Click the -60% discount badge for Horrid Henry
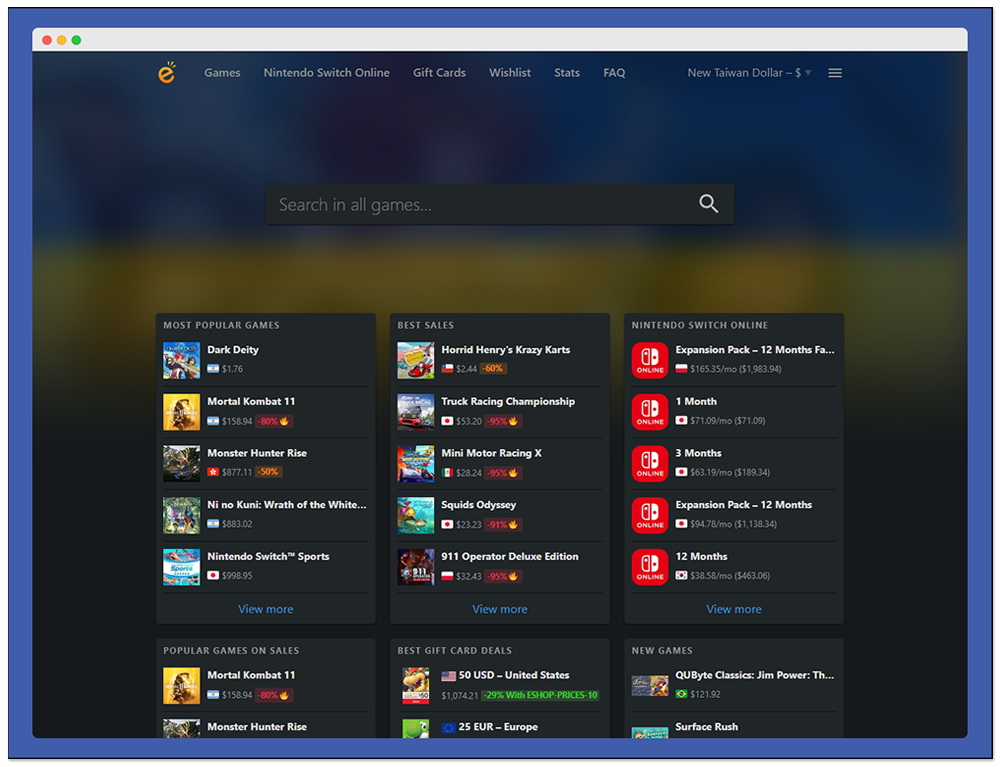Image resolution: width=1000 pixels, height=767 pixels. (493, 369)
